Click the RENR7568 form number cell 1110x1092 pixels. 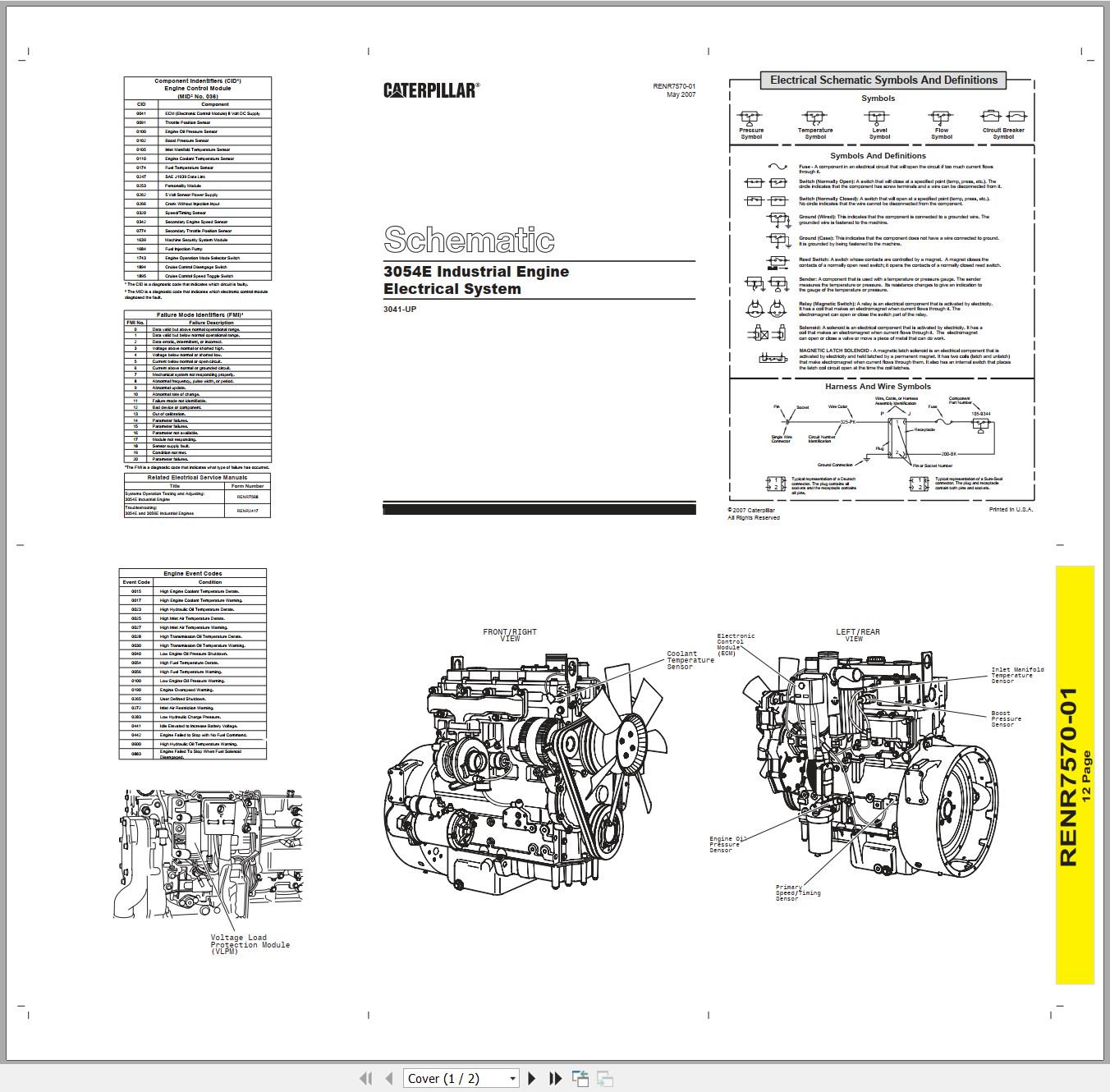[x=247, y=496]
